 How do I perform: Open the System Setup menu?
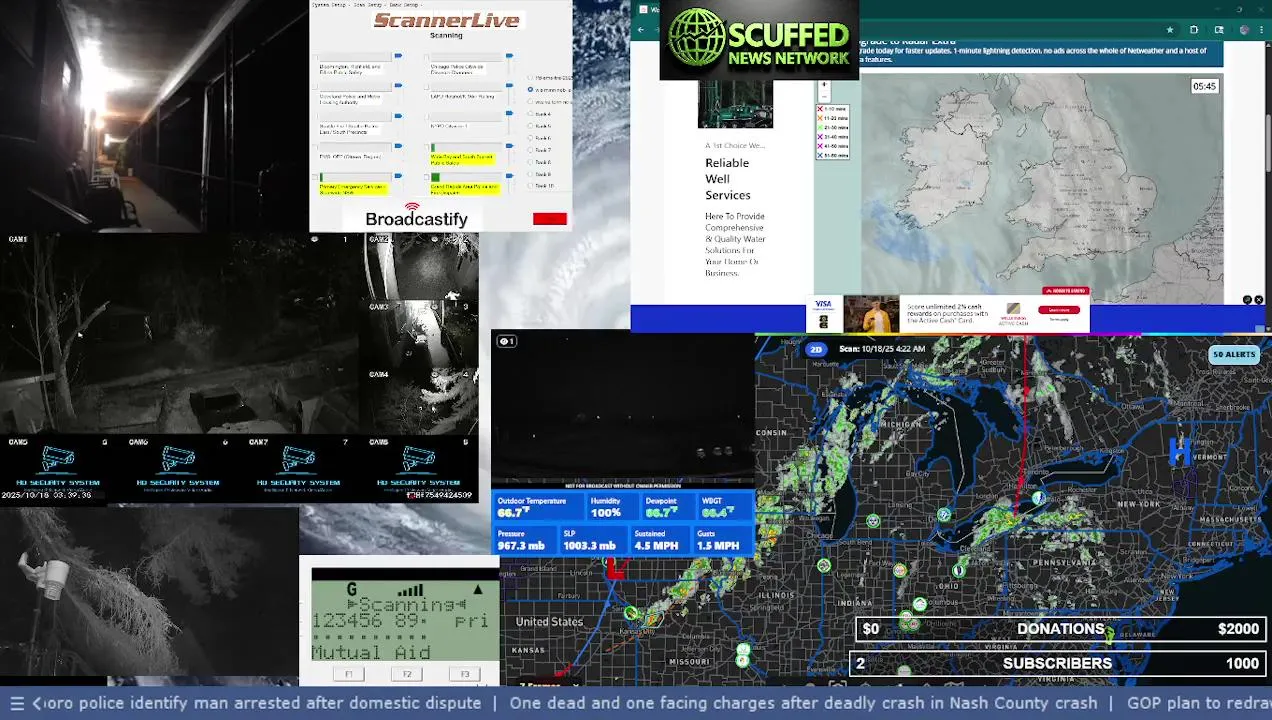pyautogui.click(x=329, y=5)
